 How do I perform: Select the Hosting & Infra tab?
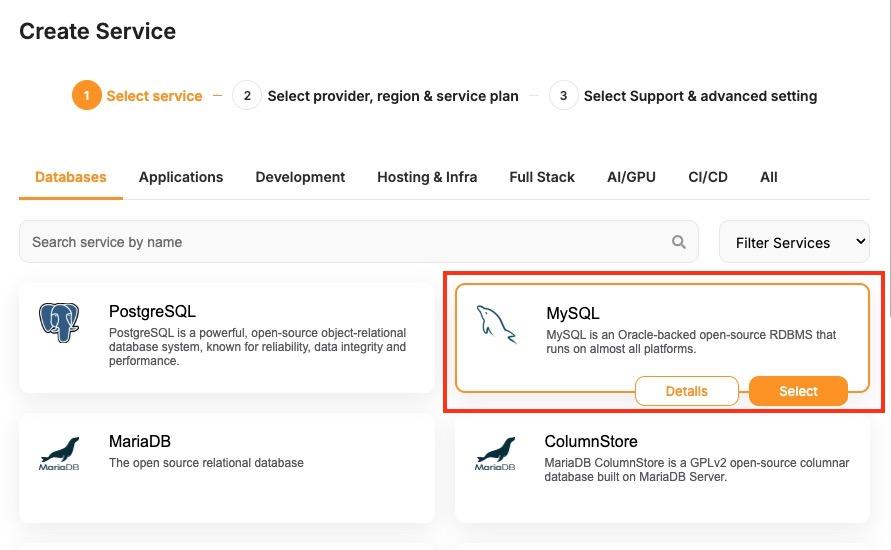point(427,177)
